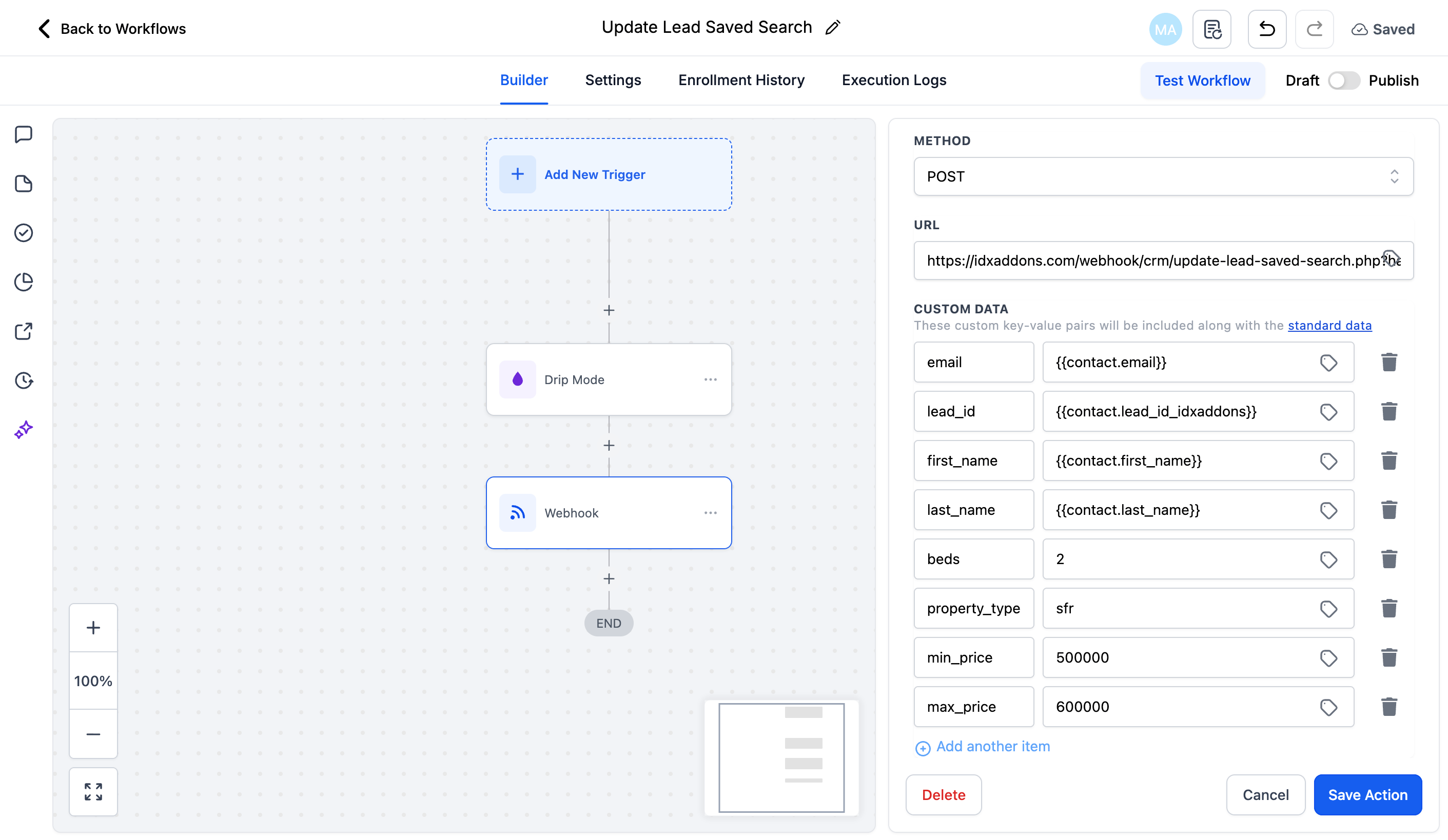
Task: Switch to the Execution Logs tab
Action: click(x=893, y=81)
